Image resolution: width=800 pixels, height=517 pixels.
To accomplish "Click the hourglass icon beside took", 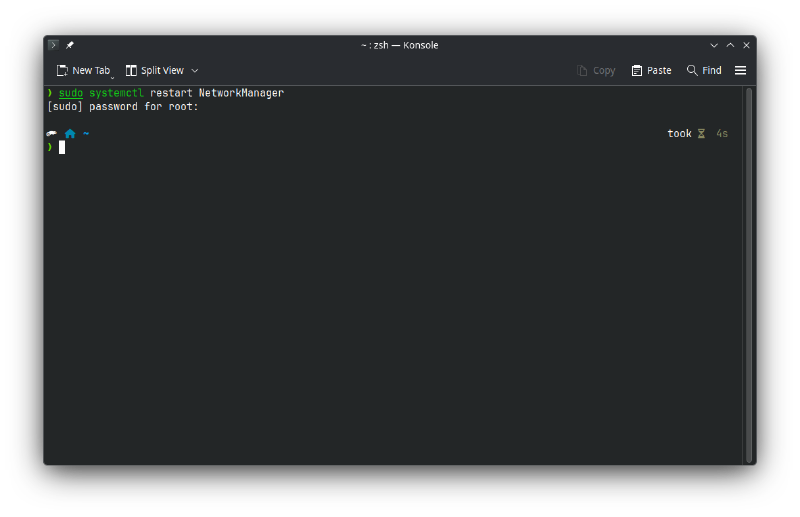I will pyautogui.click(x=701, y=133).
